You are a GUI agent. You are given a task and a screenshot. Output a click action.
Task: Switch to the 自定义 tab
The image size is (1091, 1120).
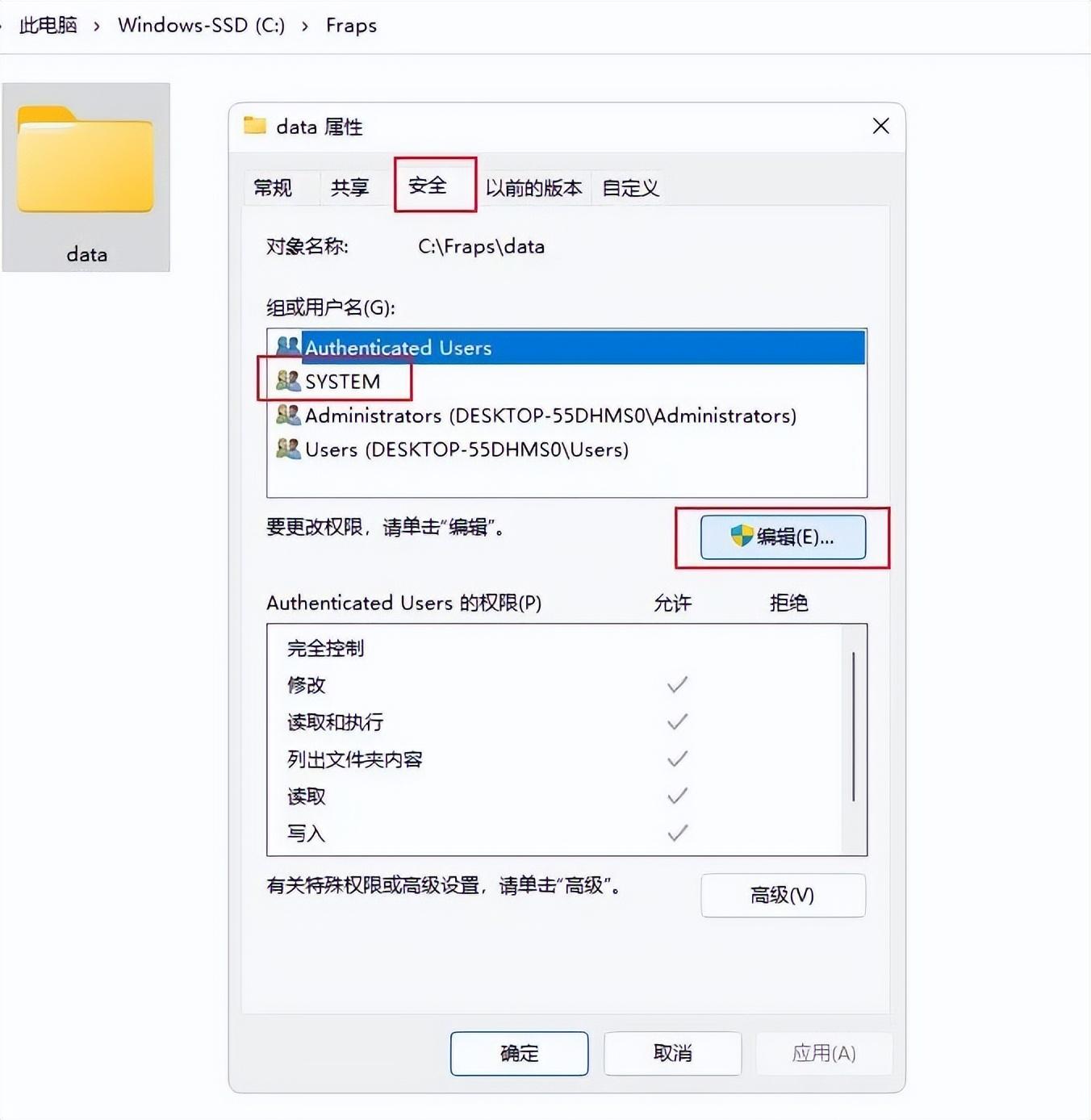point(630,188)
